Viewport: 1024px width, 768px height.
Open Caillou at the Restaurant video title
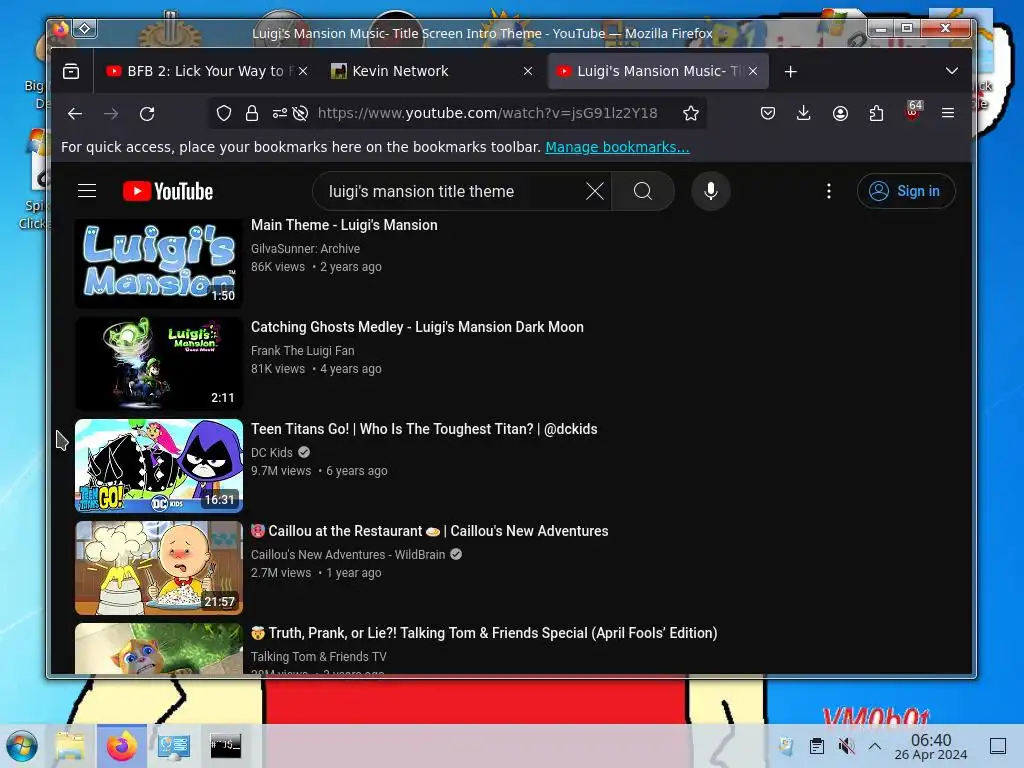430,531
